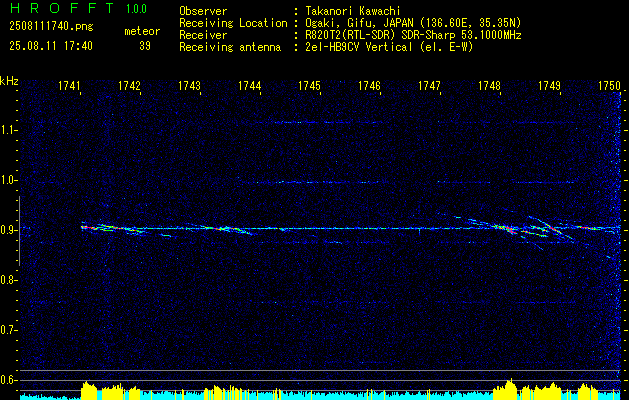This screenshot has height=400, width=629.
Task: Click the 1.1 kHz axis label
Action: pyautogui.click(x=6, y=130)
